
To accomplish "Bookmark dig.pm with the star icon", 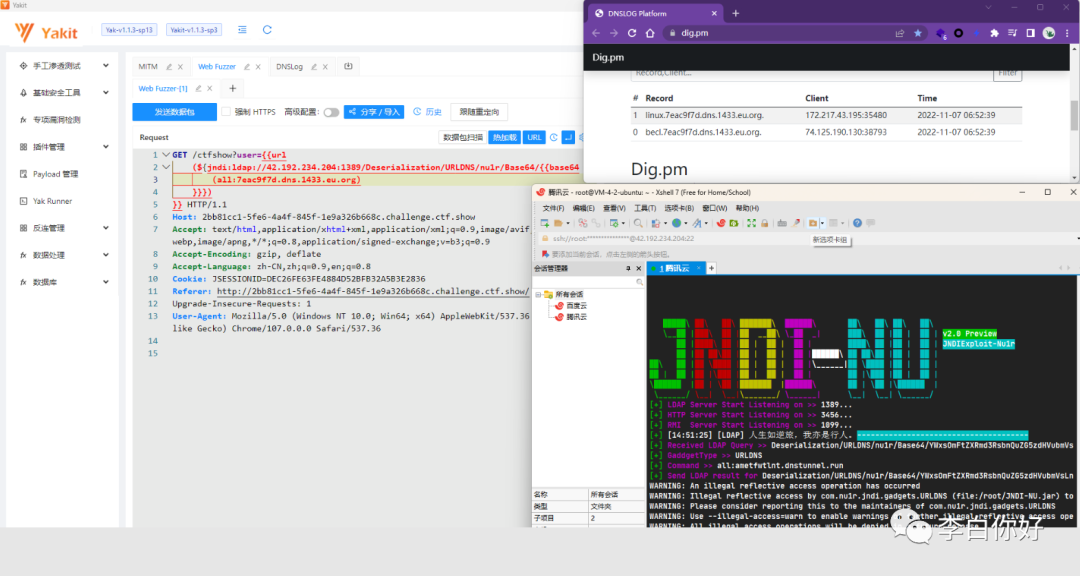I will tap(917, 33).
